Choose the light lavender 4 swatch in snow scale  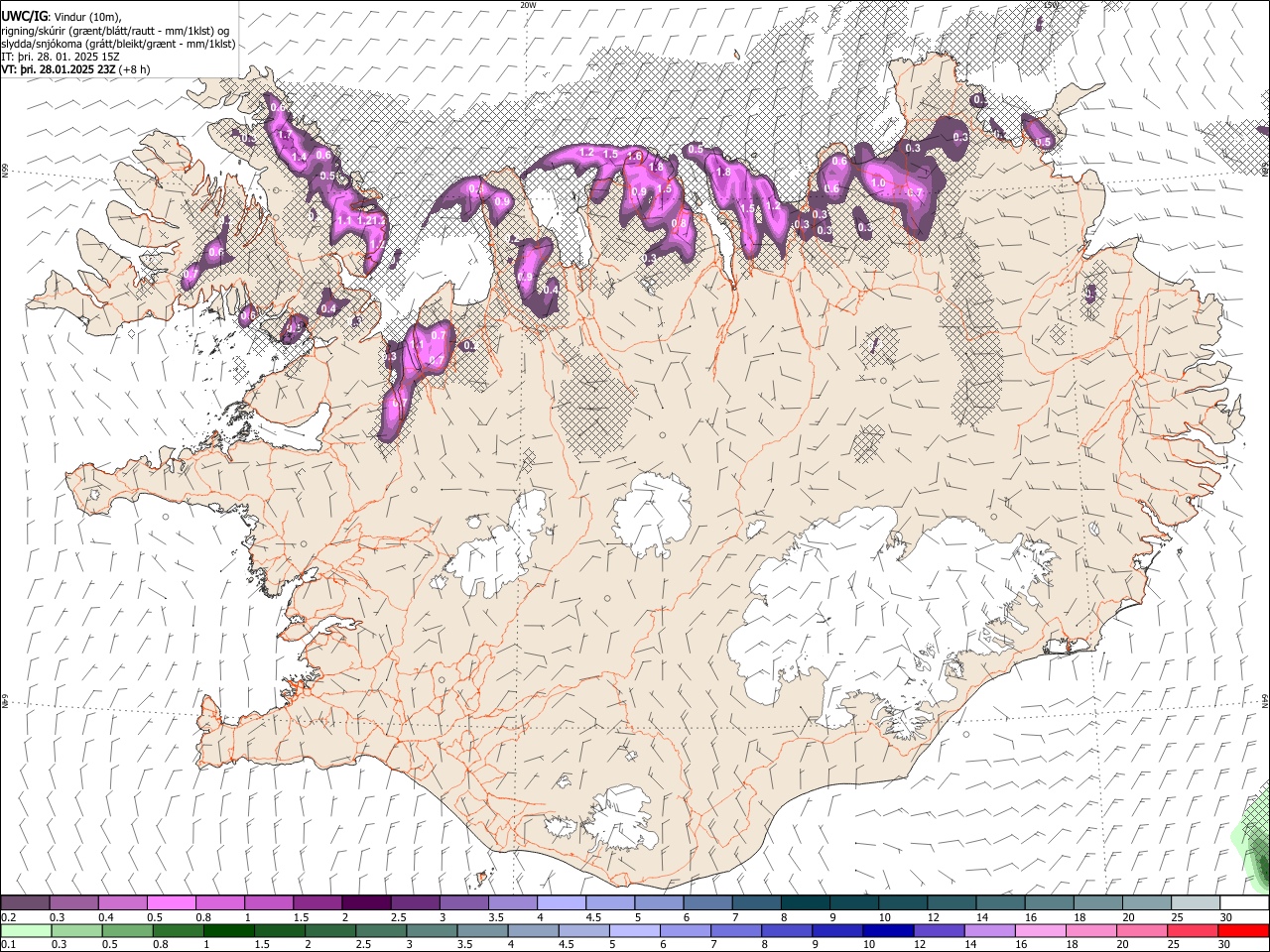point(561,903)
